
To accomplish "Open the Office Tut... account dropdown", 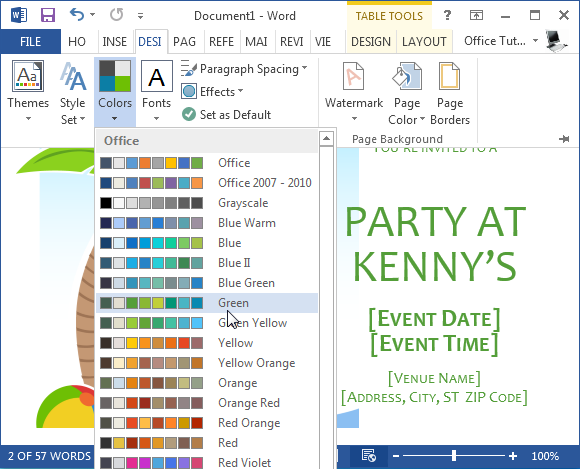I will [x=501, y=41].
